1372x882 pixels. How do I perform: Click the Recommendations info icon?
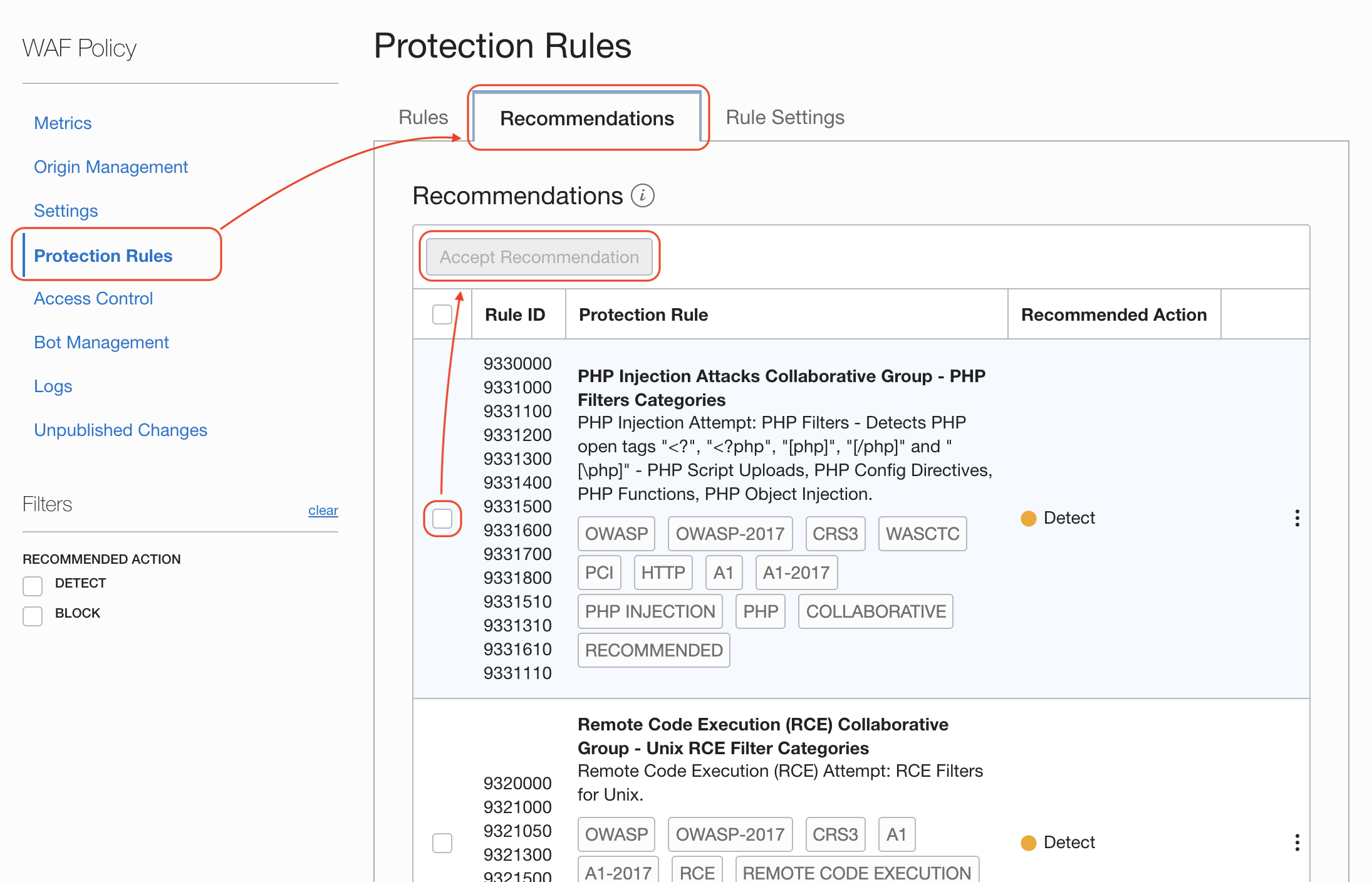coord(642,195)
